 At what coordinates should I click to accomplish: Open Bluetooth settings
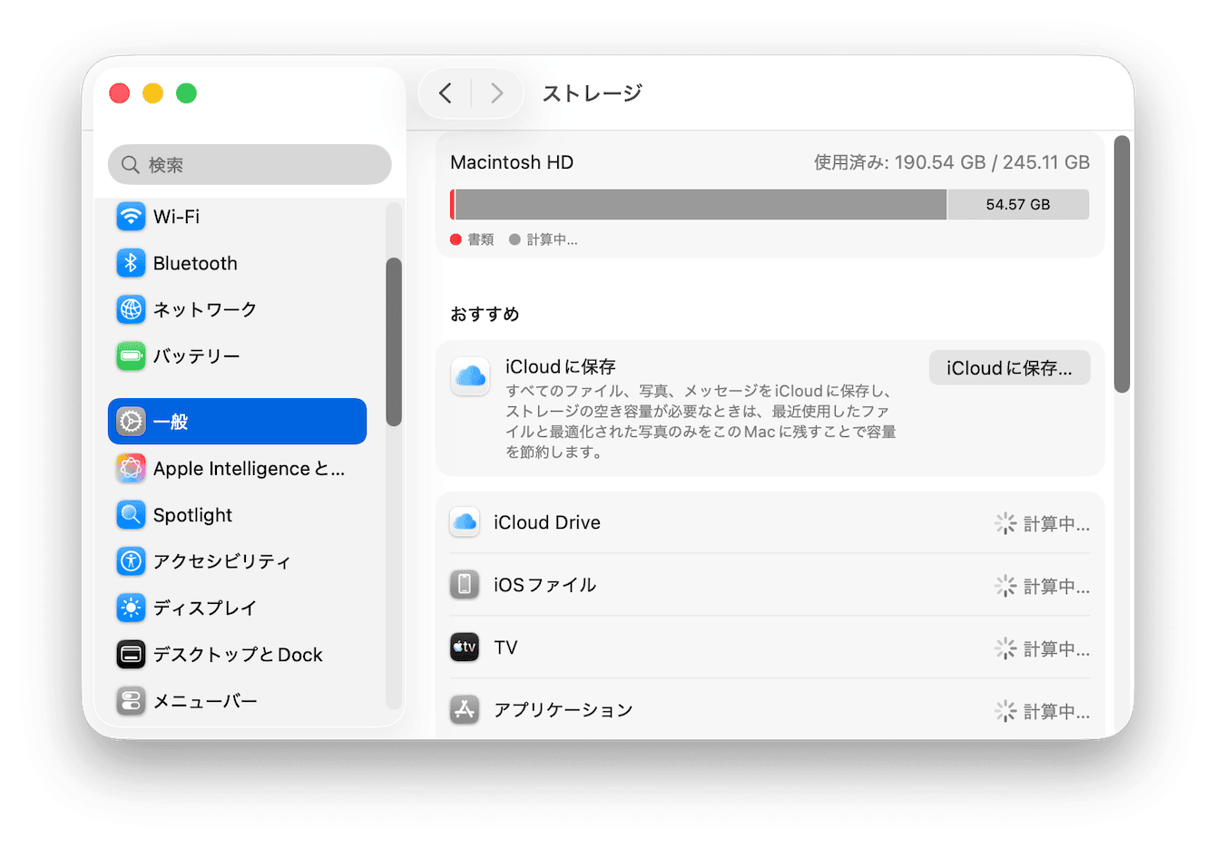pos(237,263)
